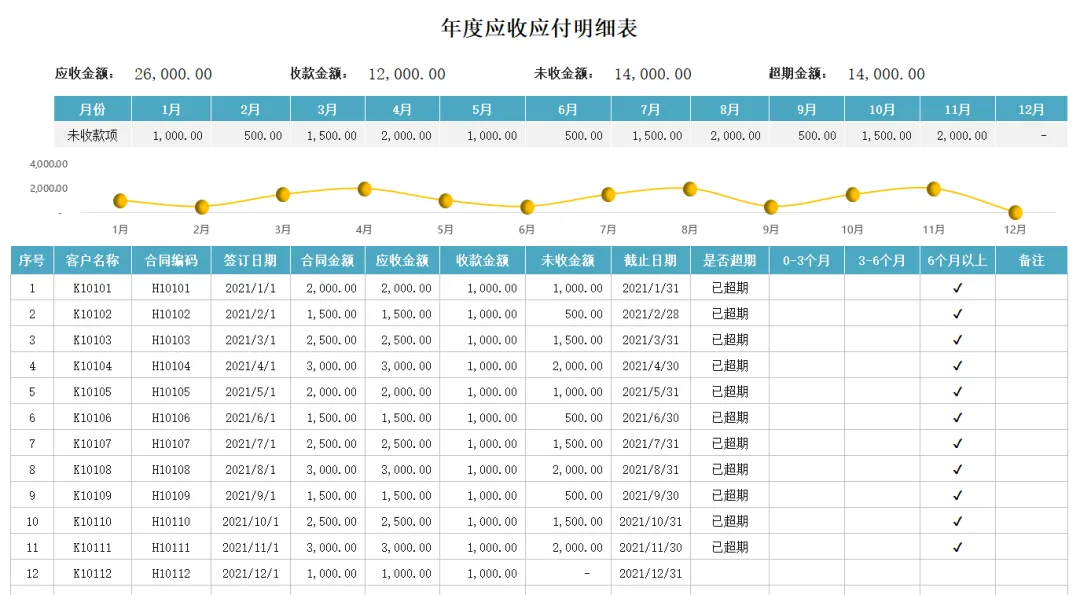Click the 序号 column header
1080x595 pixels.
(32, 260)
